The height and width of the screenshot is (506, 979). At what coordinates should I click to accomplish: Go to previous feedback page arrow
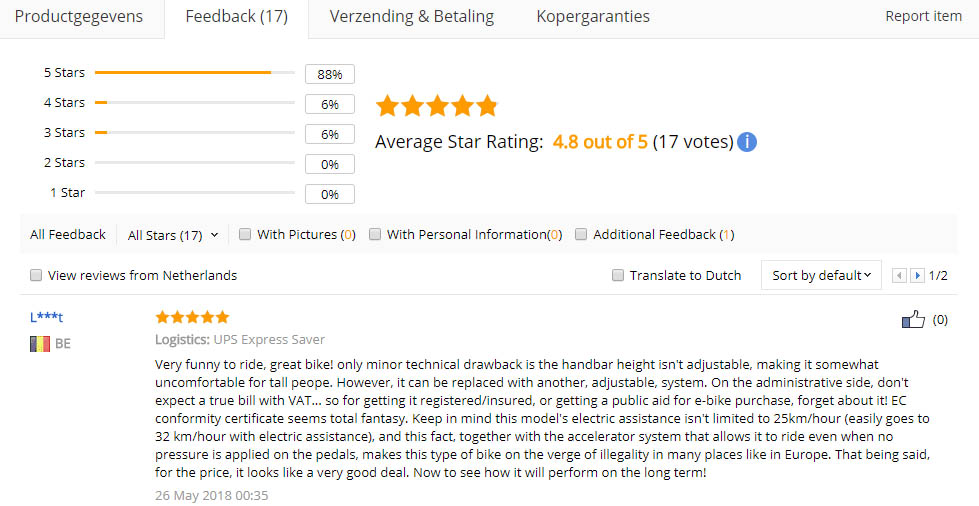click(x=899, y=275)
